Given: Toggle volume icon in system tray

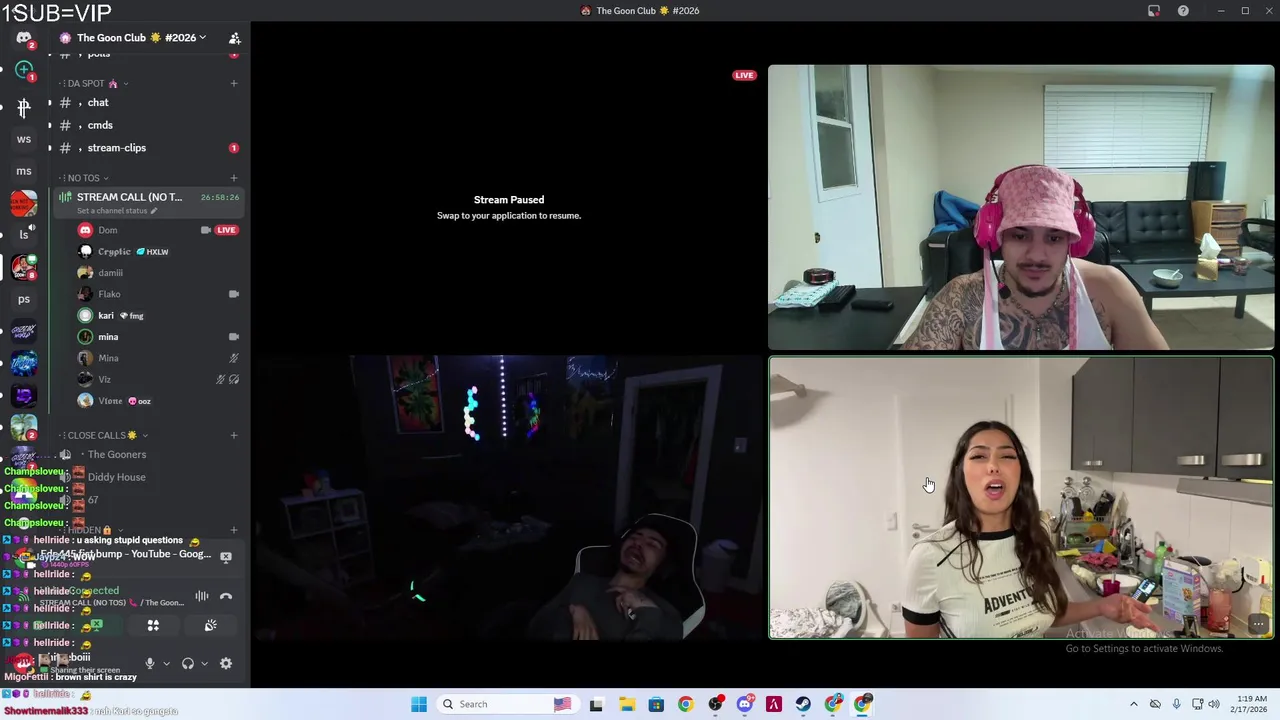Looking at the screenshot, I should (x=1214, y=704).
